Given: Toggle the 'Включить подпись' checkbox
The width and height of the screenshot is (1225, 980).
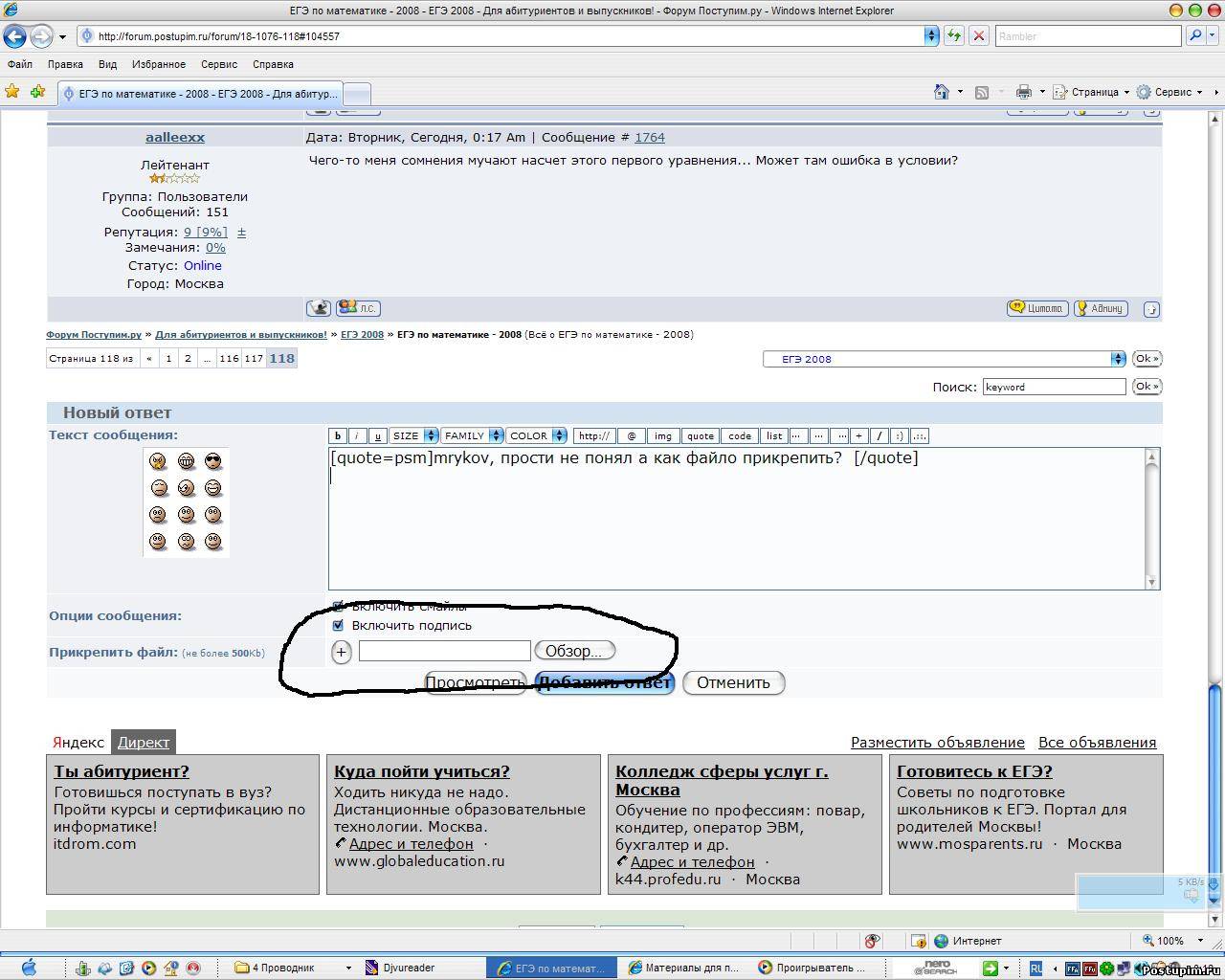Looking at the screenshot, I should [x=338, y=625].
